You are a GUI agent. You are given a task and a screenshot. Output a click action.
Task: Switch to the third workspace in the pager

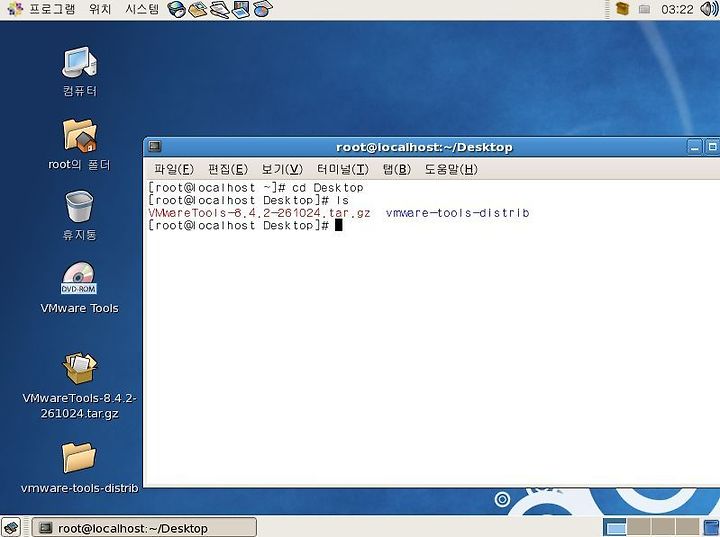point(663,527)
